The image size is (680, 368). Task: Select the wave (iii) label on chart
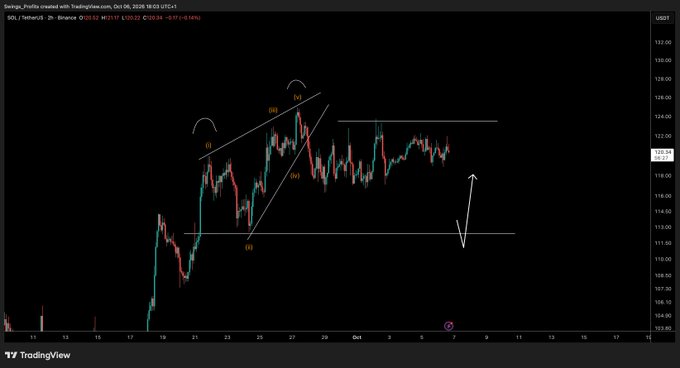point(273,110)
